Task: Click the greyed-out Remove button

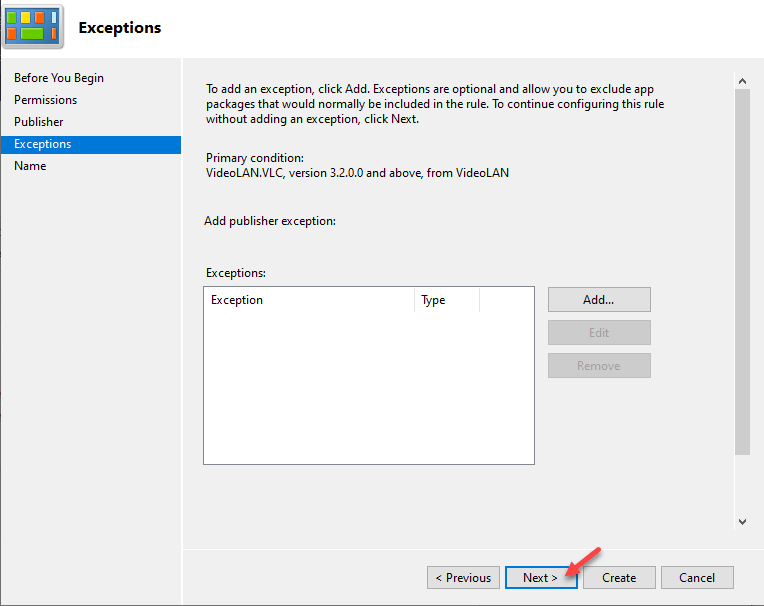Action: click(599, 366)
